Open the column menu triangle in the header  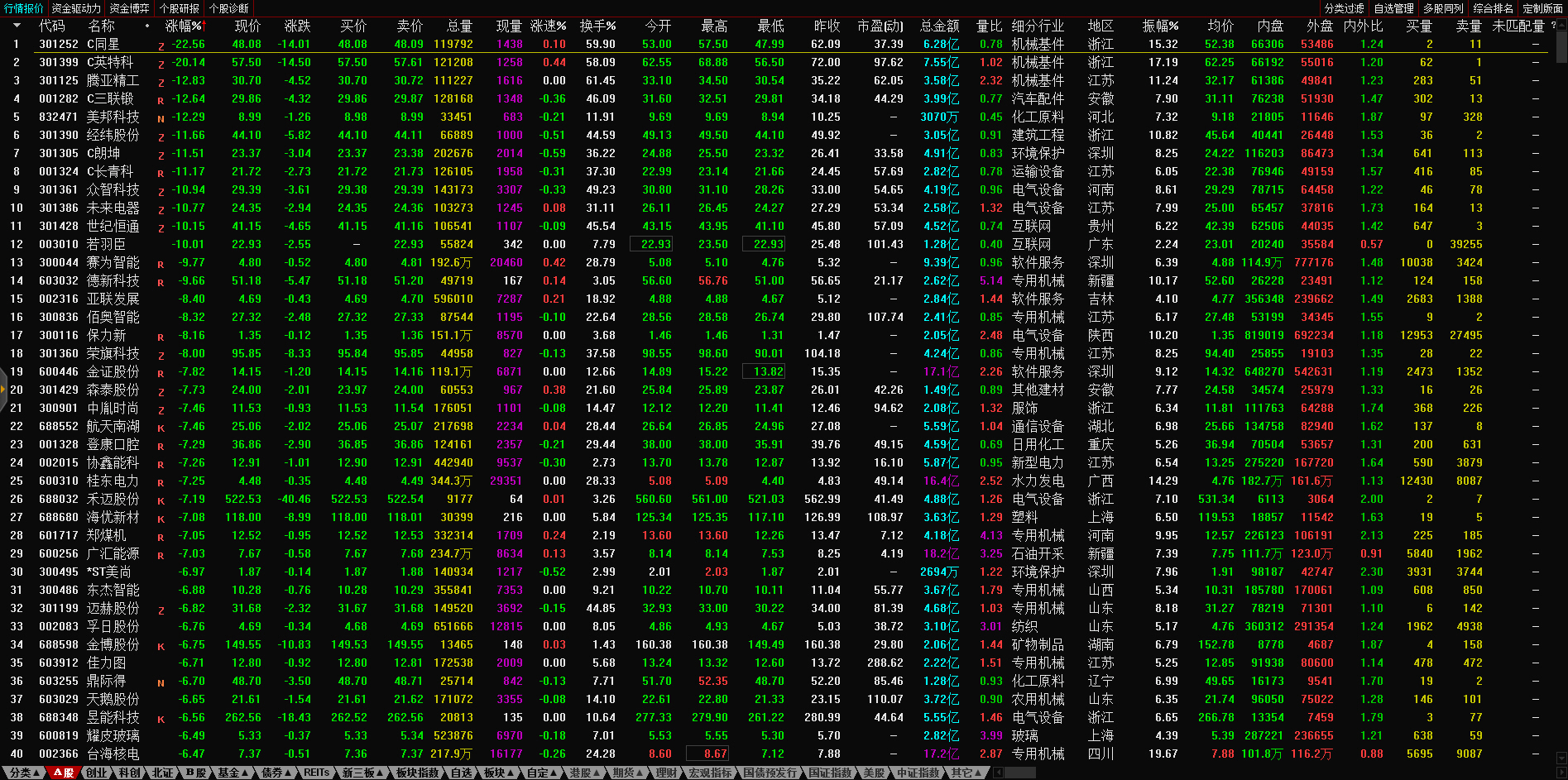[17, 26]
